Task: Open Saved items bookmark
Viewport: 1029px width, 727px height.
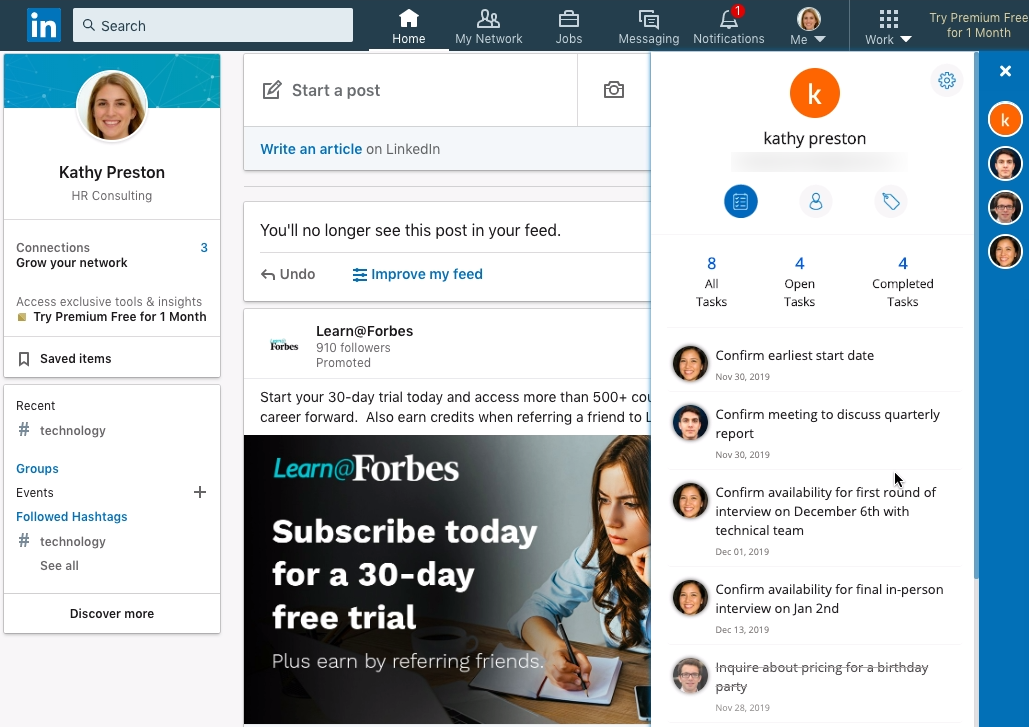Action: (x=64, y=359)
